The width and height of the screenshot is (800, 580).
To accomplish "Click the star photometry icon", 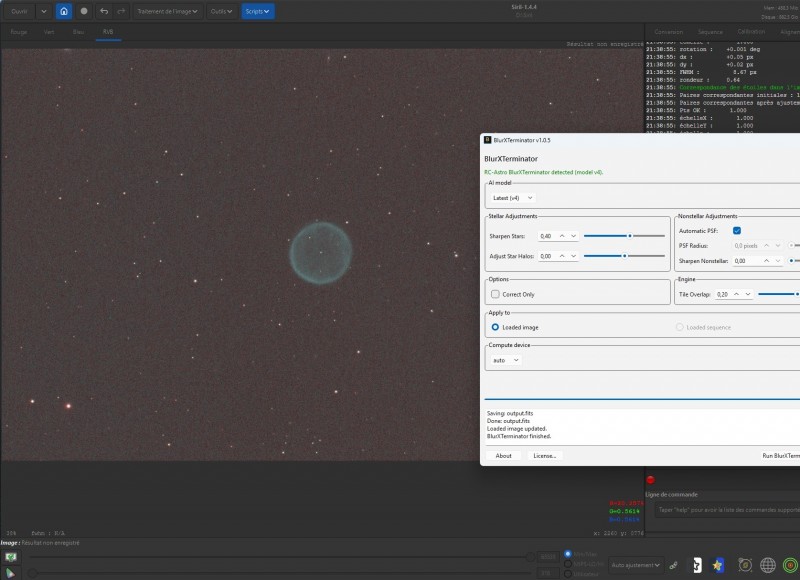I will [x=718, y=565].
